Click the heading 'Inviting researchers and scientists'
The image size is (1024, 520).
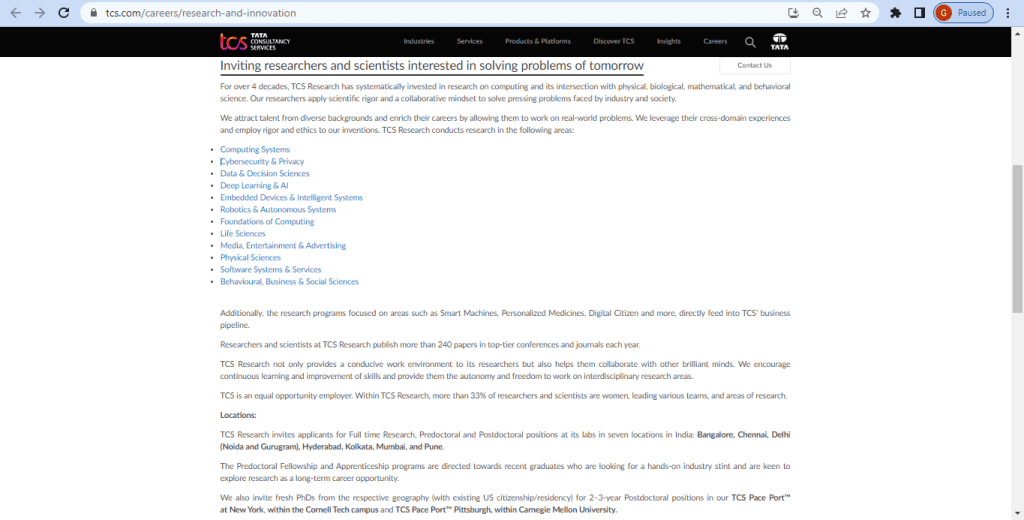point(432,65)
